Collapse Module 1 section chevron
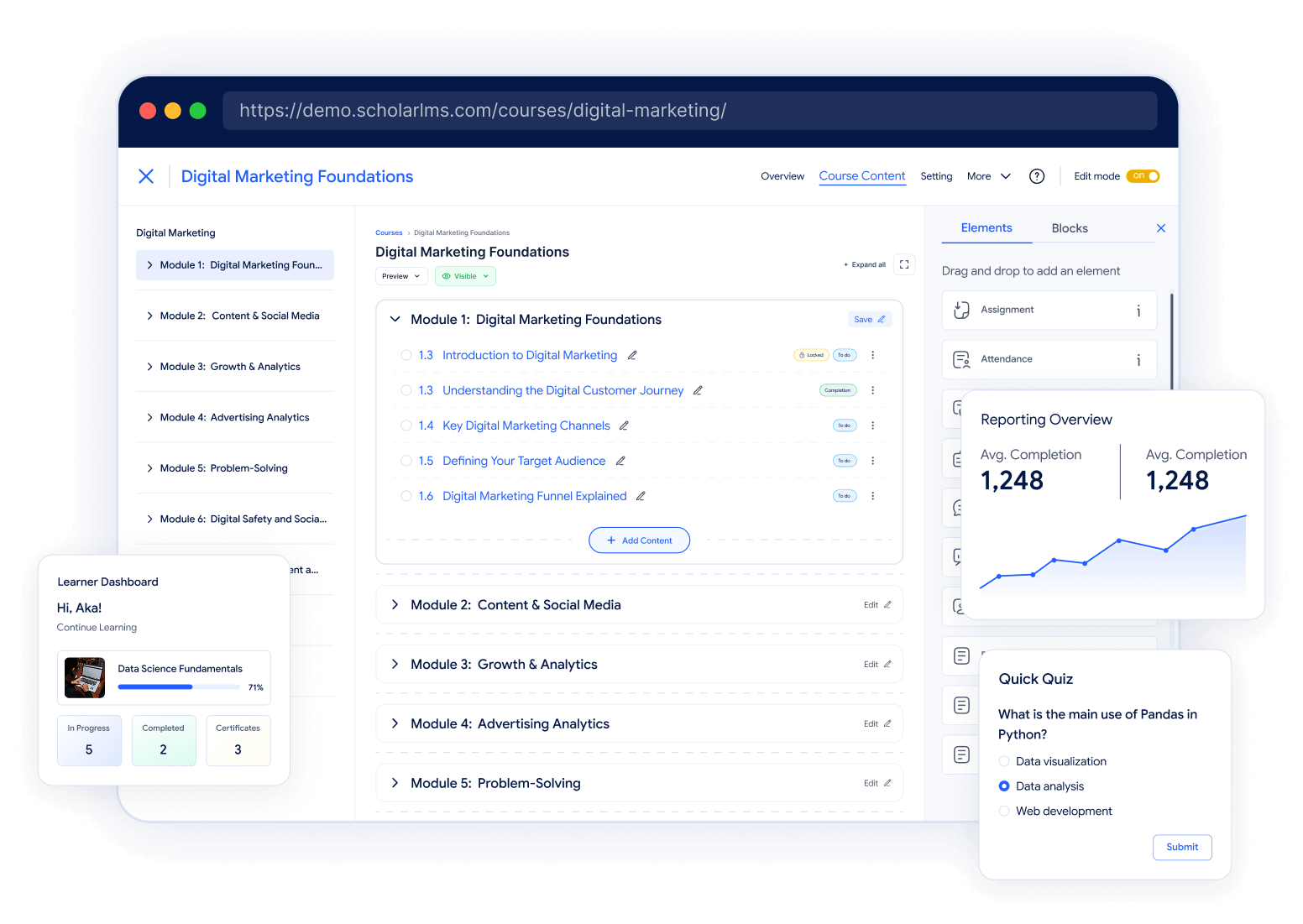Viewport: 1303px width, 924px height. (x=395, y=320)
